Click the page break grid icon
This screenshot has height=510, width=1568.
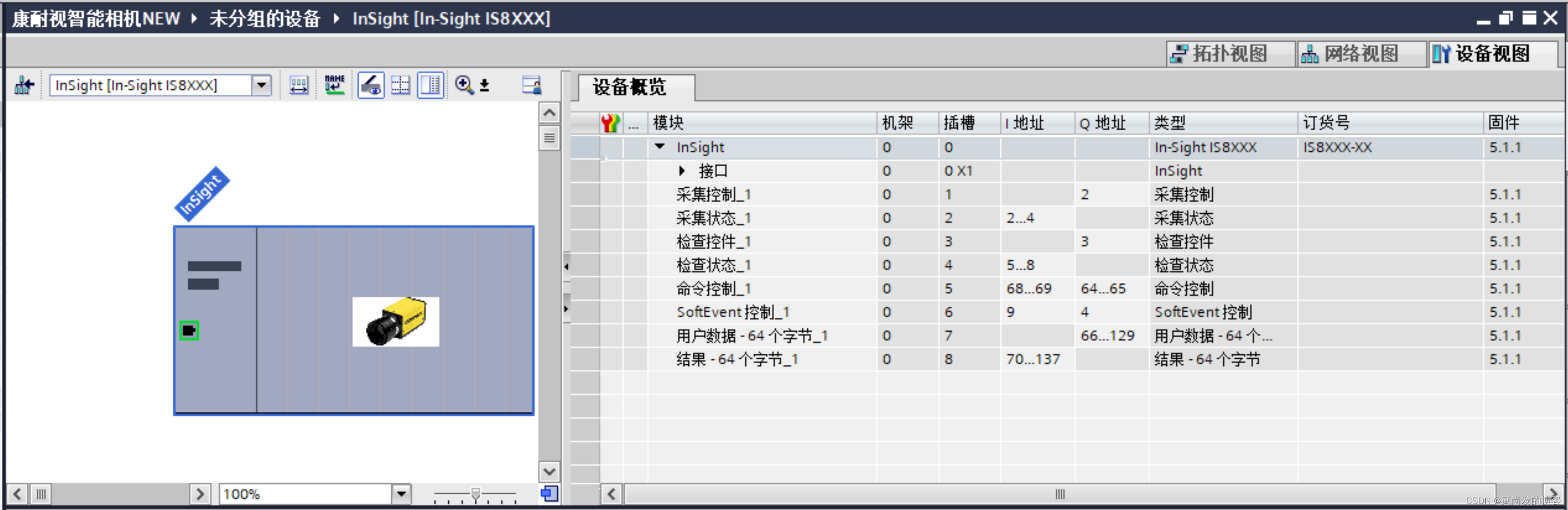pyautogui.click(x=400, y=85)
